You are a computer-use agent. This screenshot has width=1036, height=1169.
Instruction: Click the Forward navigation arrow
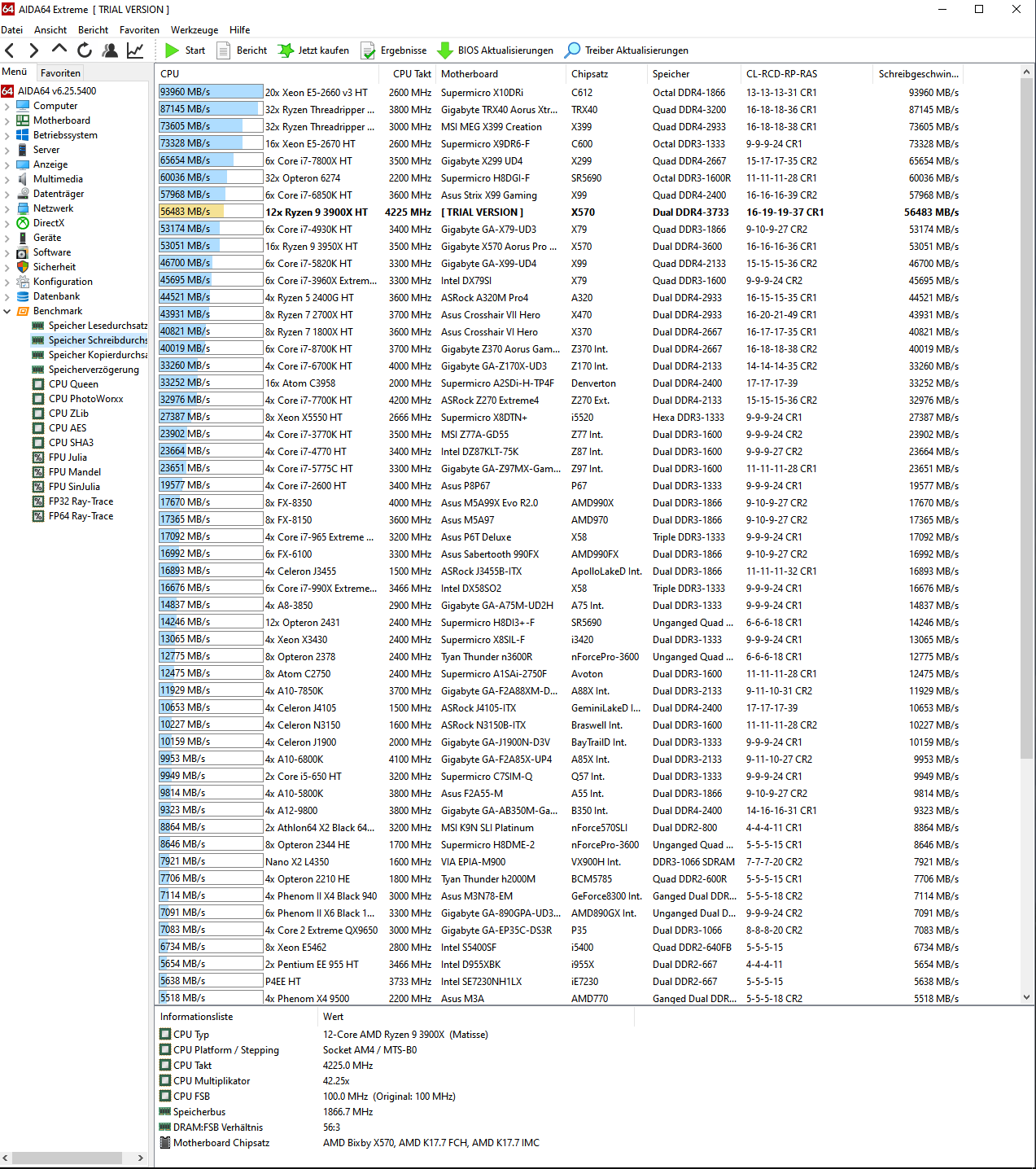pyautogui.click(x=33, y=50)
